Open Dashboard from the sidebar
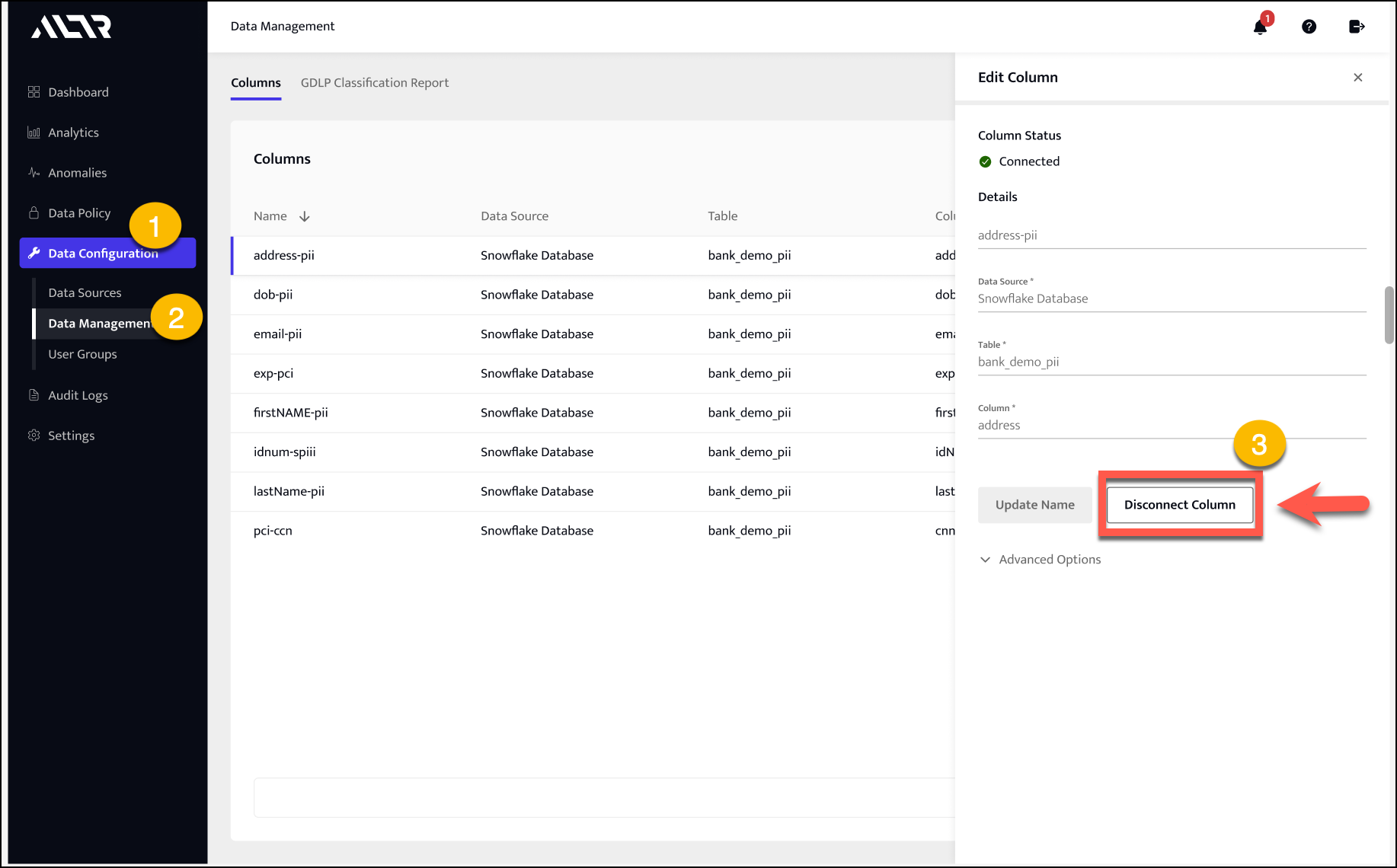 [x=78, y=92]
